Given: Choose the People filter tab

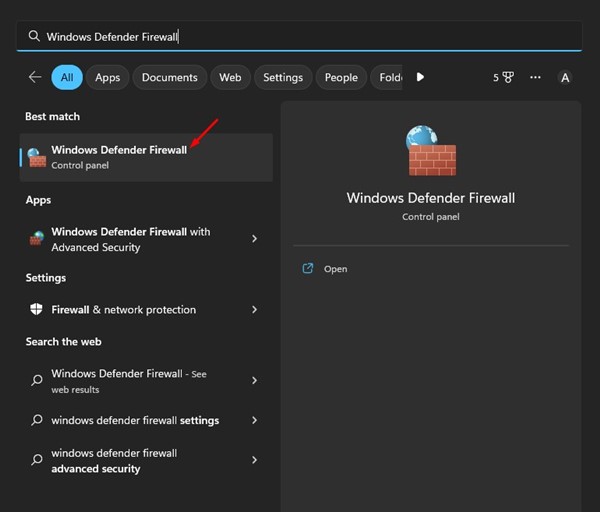Looking at the screenshot, I should 341,77.
